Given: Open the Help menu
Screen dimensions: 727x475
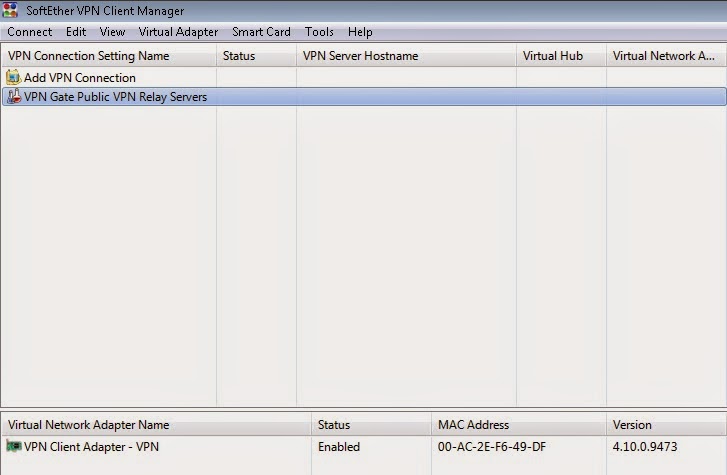Looking at the screenshot, I should point(360,32).
